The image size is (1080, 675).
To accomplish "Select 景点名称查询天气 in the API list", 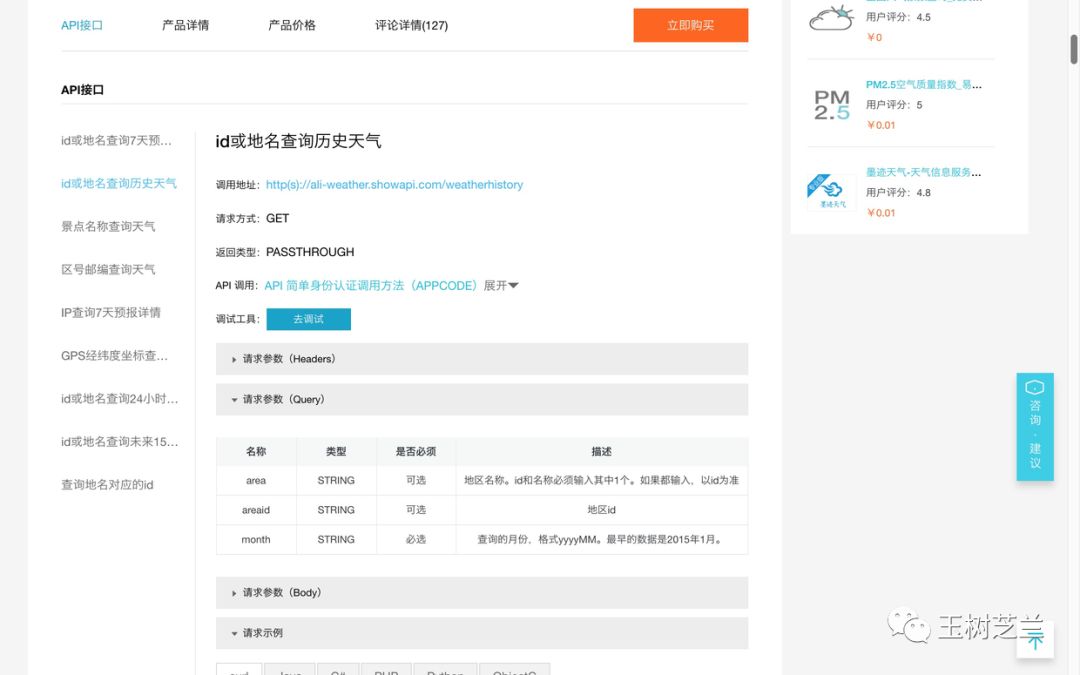I will point(108,227).
